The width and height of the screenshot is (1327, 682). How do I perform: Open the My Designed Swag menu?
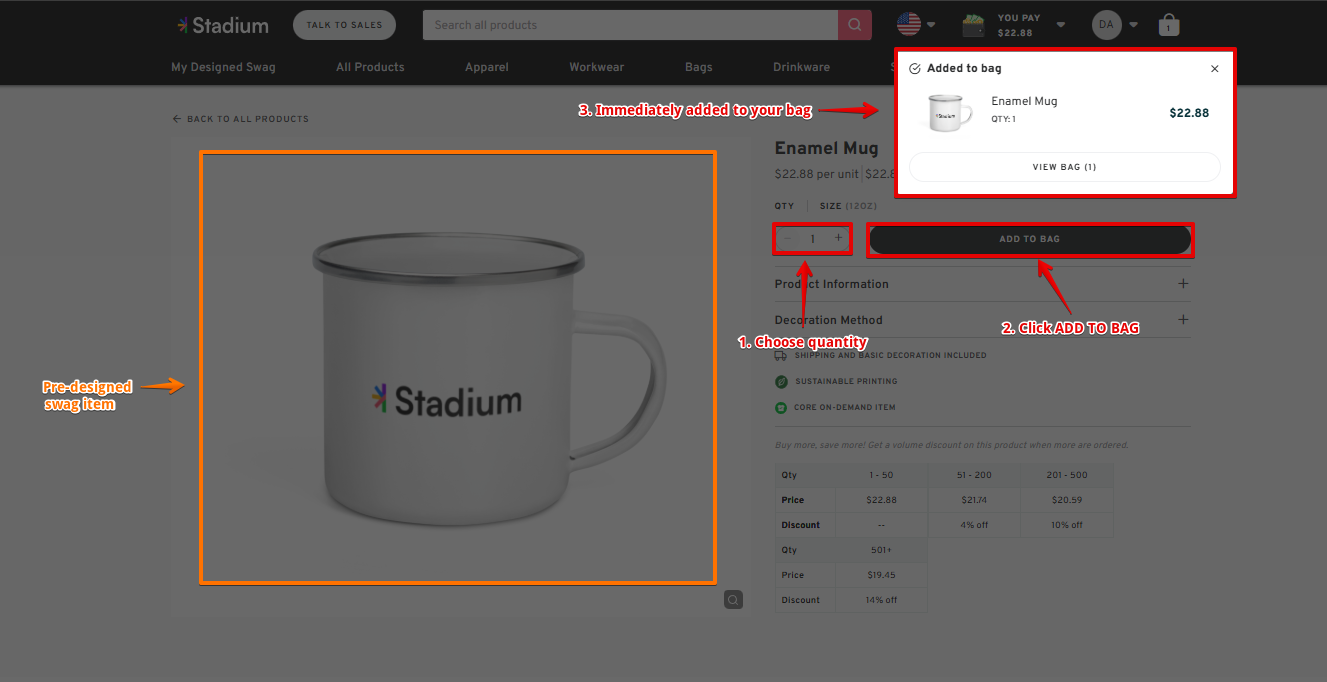[x=223, y=67]
